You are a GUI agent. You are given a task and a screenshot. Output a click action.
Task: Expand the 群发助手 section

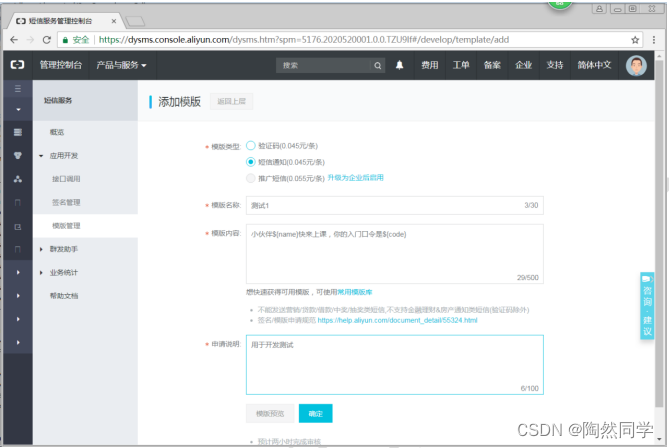click(41, 249)
